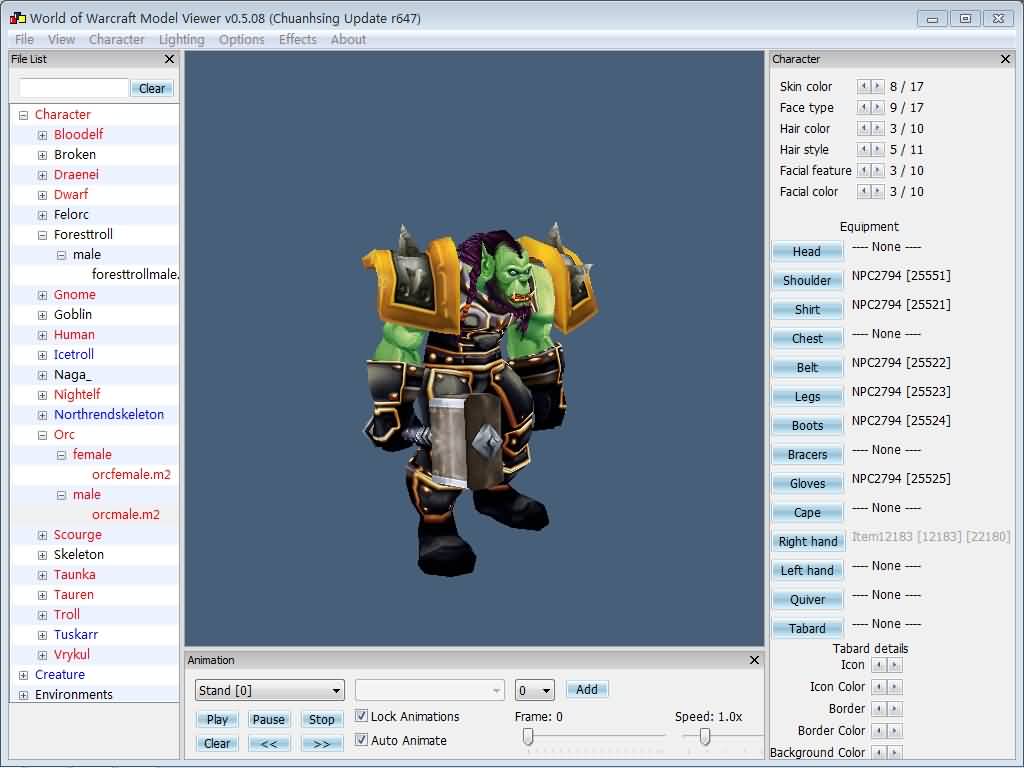This screenshot has width=1024, height=768.
Task: Click the Facial color next arrow
Action: tap(878, 191)
